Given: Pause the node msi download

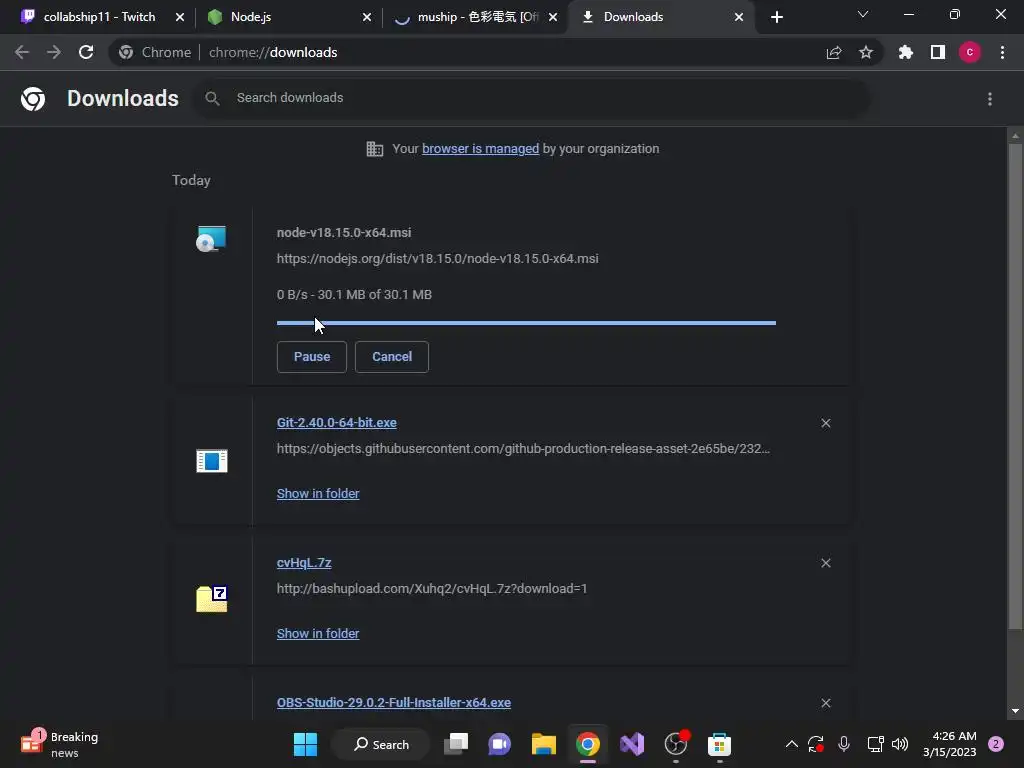Looking at the screenshot, I should [x=312, y=357].
